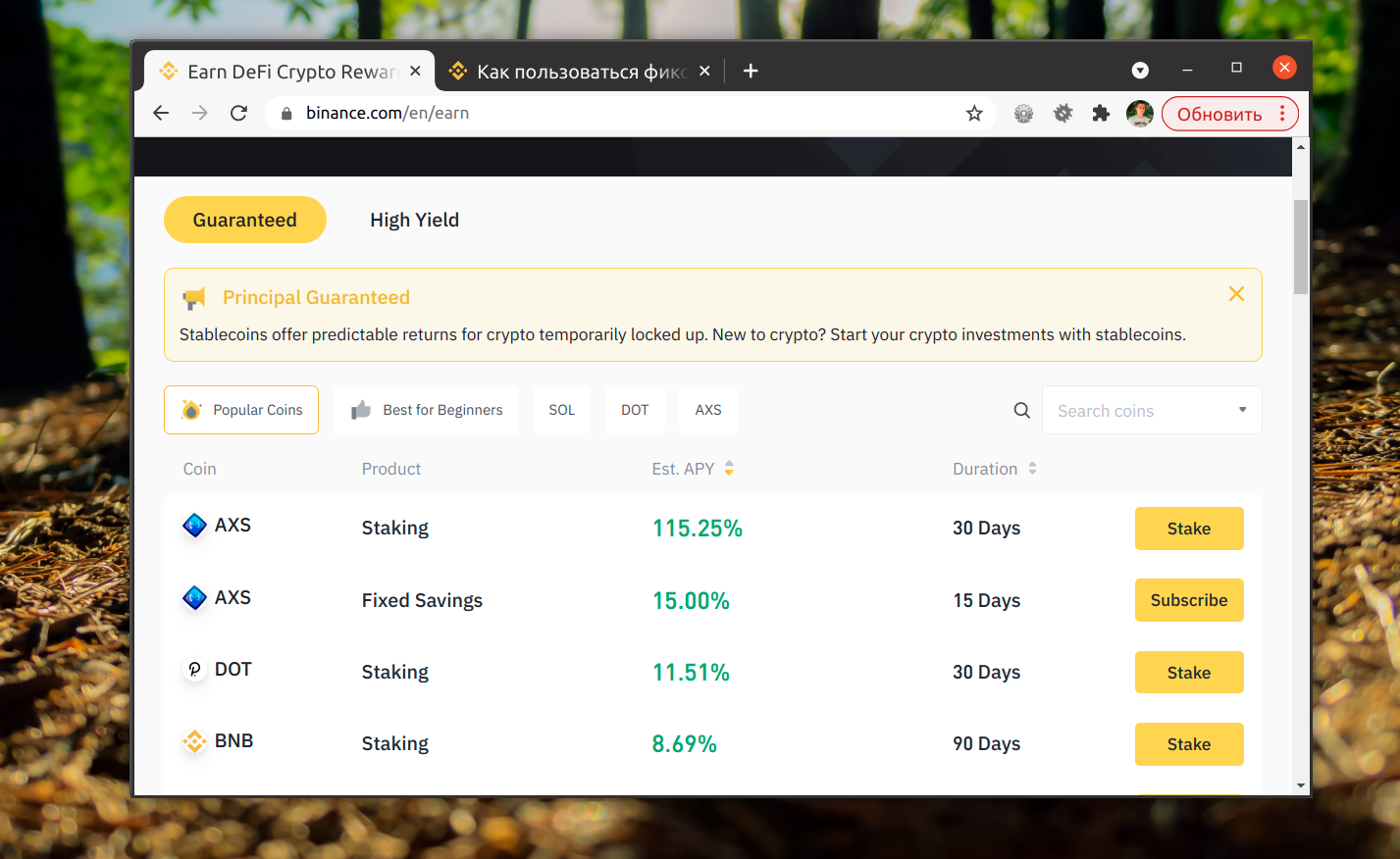The image size is (1400, 859).
Task: Select the Guaranteed tab
Action: coord(245,220)
